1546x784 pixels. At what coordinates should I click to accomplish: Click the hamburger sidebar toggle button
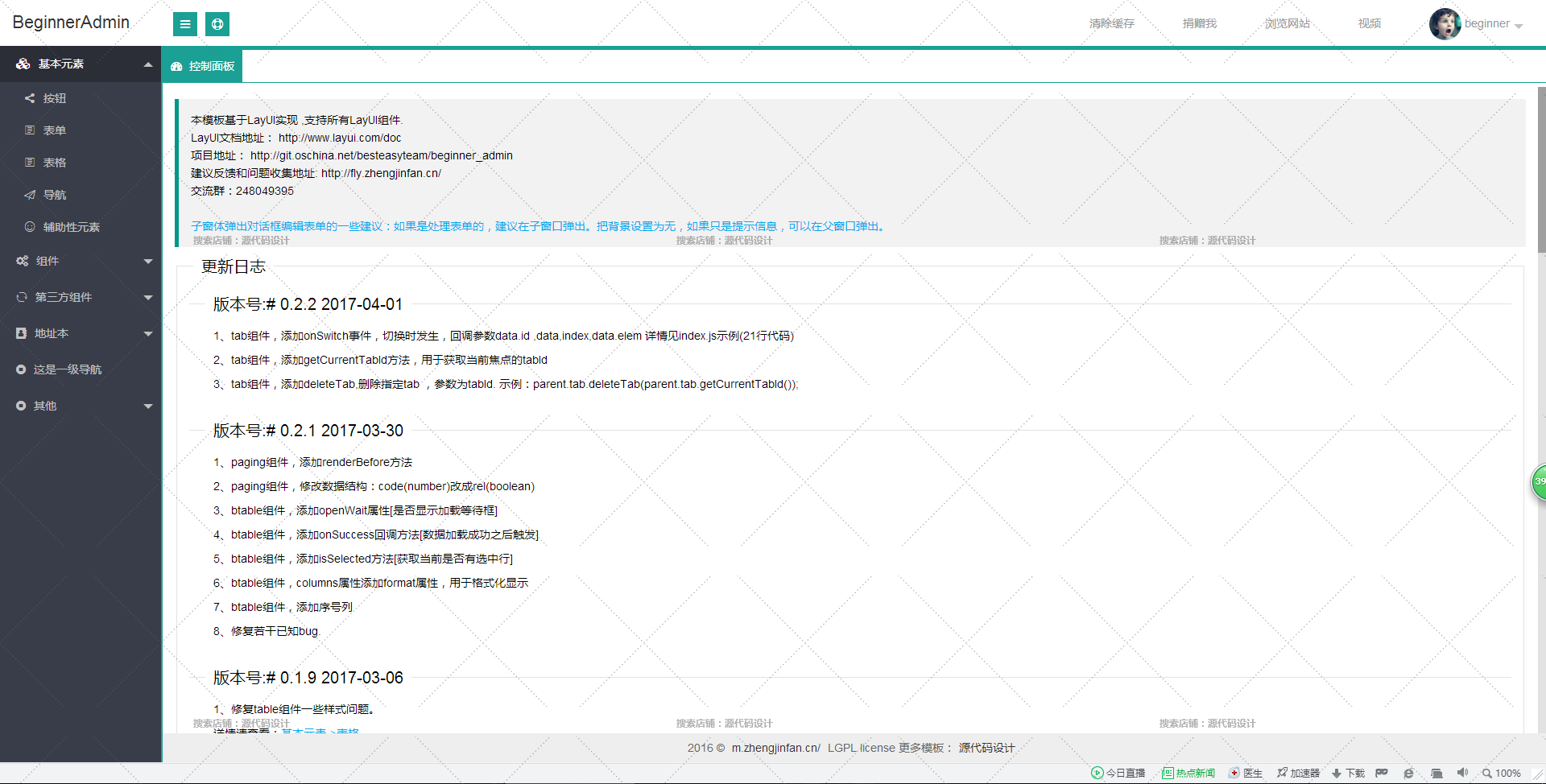pyautogui.click(x=184, y=24)
